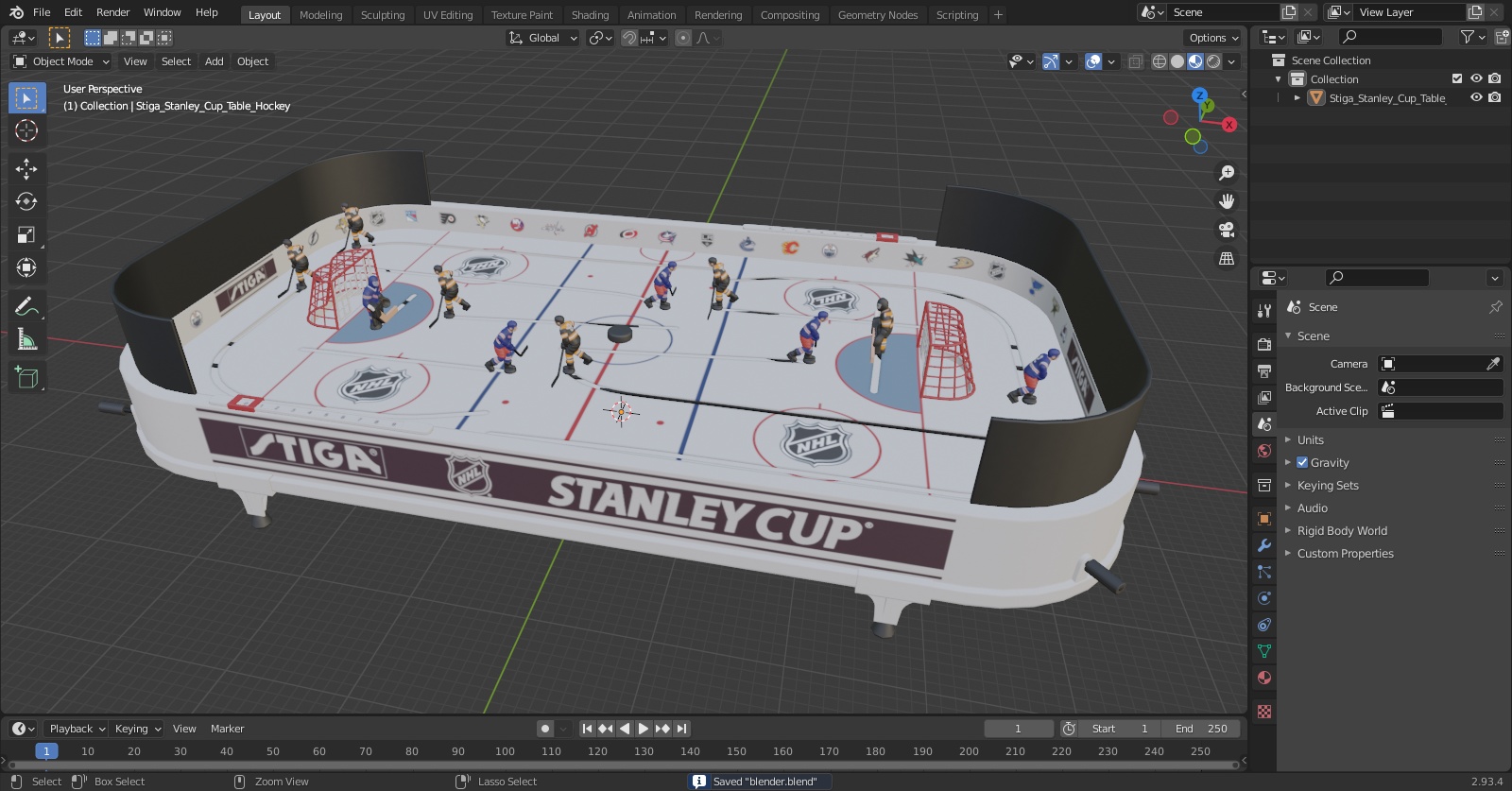This screenshot has width=1512, height=791.
Task: Open the Material properties tab
Action: pyautogui.click(x=1264, y=678)
